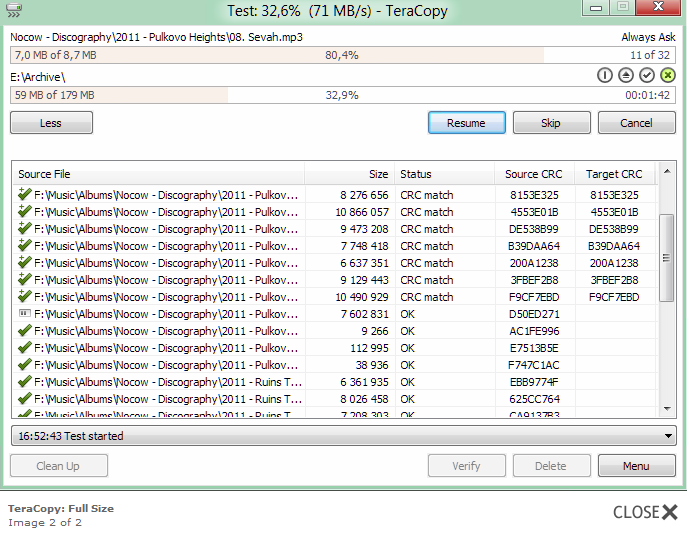Viewport: 687px width, 537px height.
Task: Sort list by Status column header
Action: 444,174
